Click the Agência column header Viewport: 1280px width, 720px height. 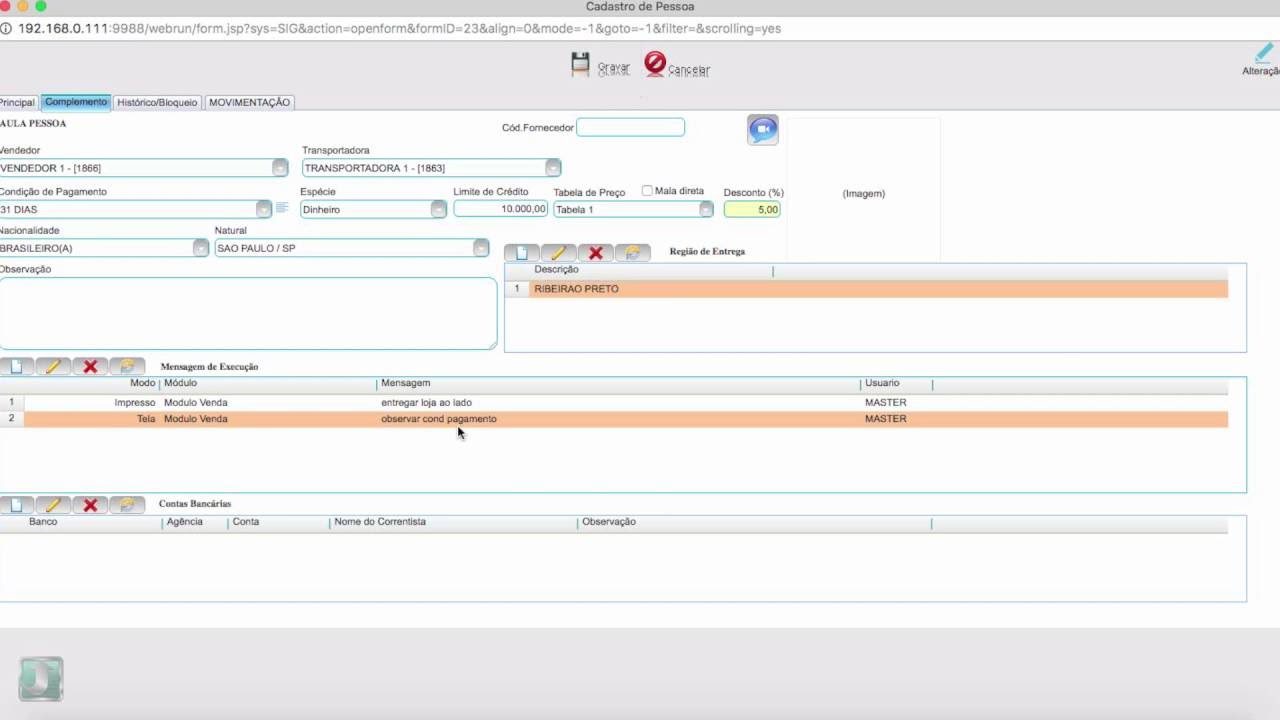[x=185, y=522]
